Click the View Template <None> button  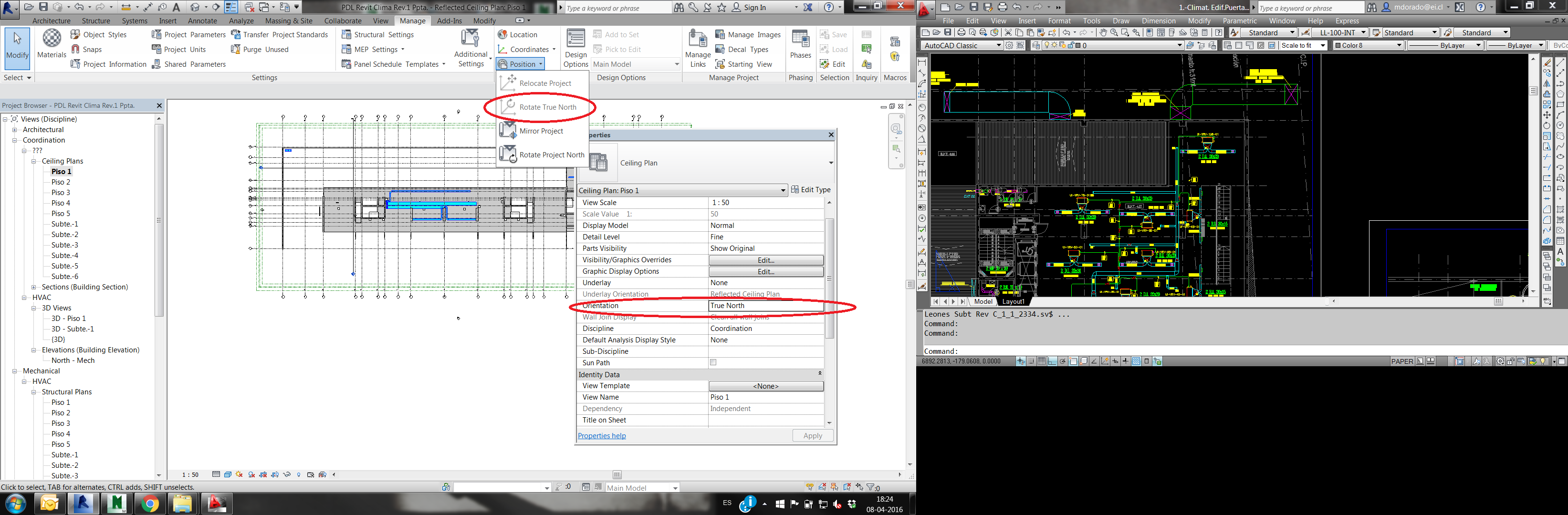pyautogui.click(x=766, y=386)
